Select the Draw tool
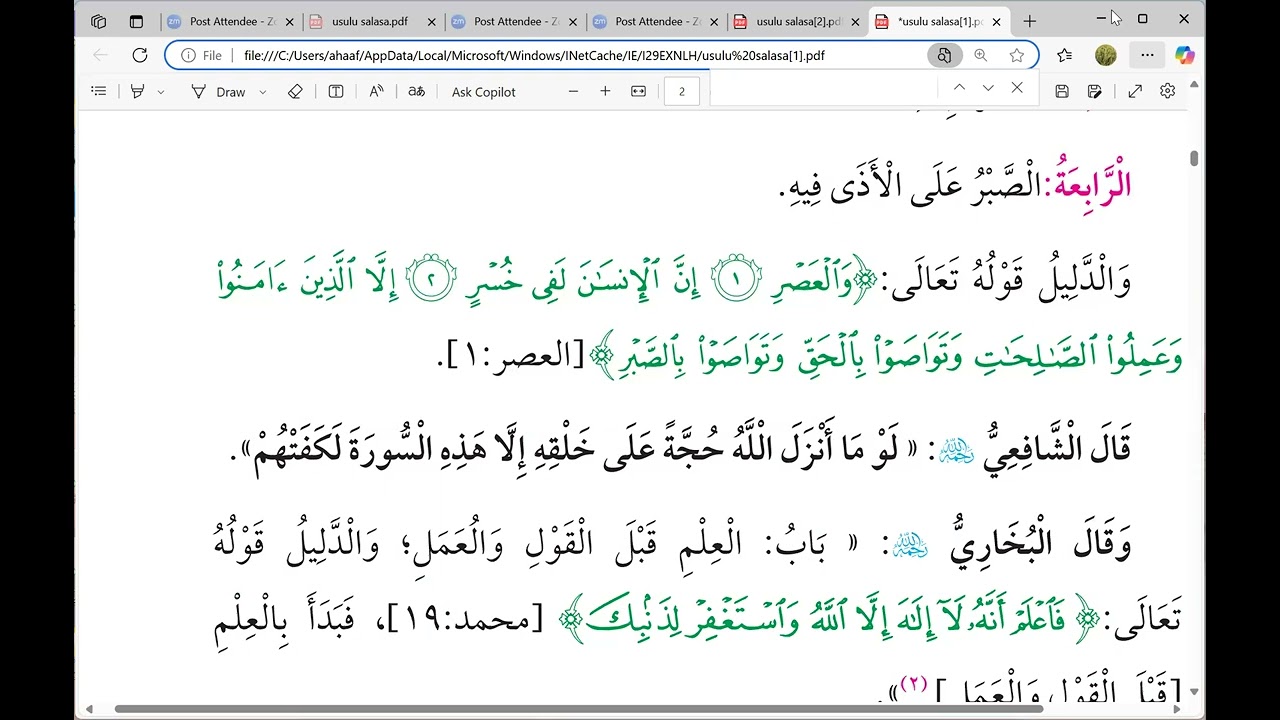Screen dimensions: 1280x720 (219, 91)
